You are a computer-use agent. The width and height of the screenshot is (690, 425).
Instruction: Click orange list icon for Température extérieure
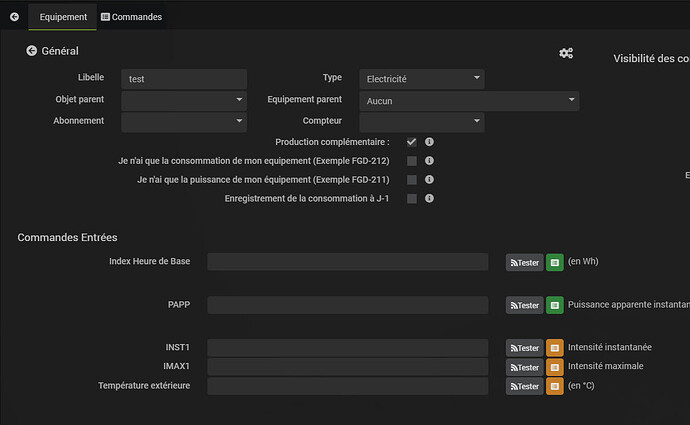(554, 386)
